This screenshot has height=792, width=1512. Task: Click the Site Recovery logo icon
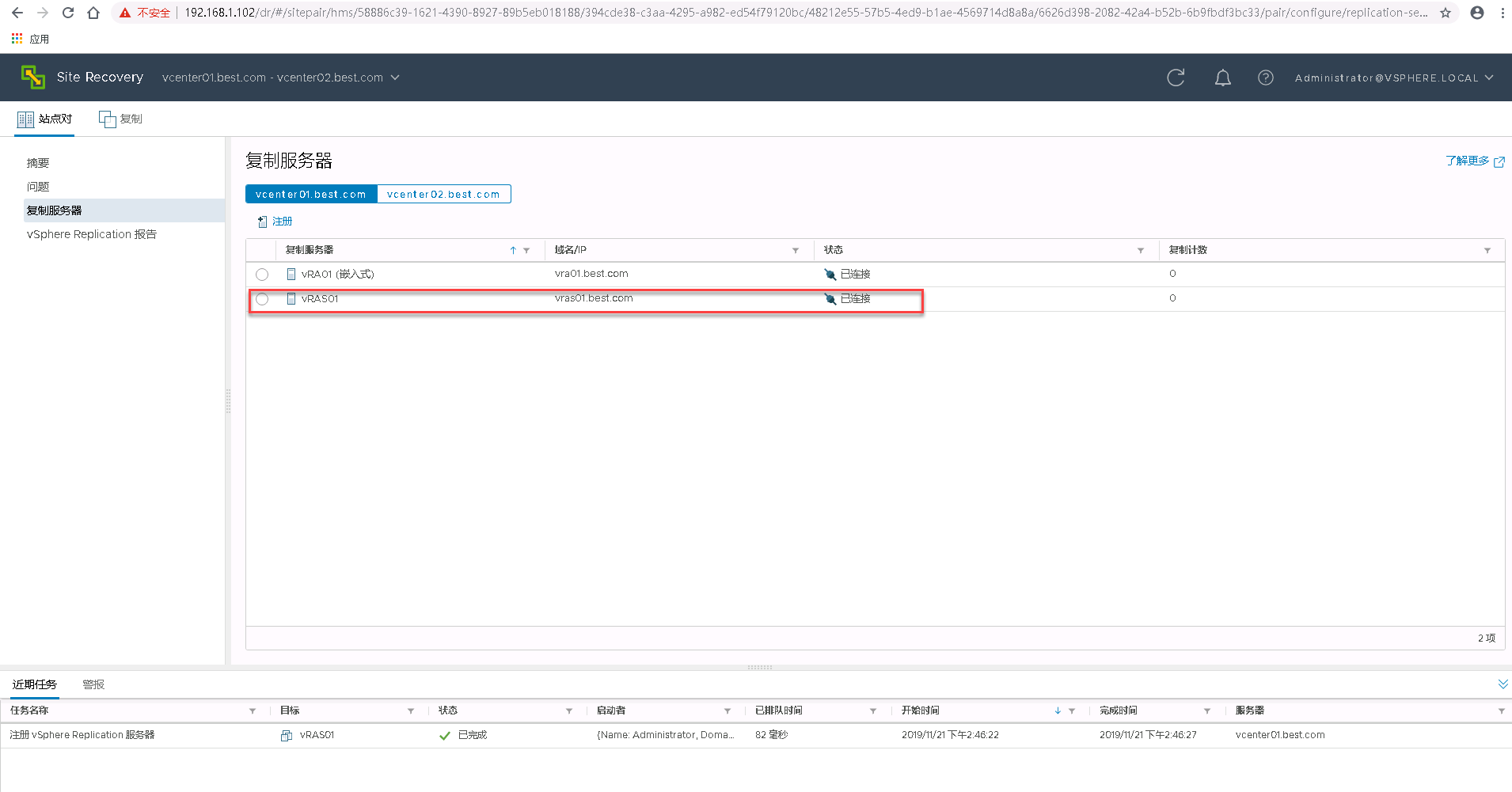tap(32, 77)
